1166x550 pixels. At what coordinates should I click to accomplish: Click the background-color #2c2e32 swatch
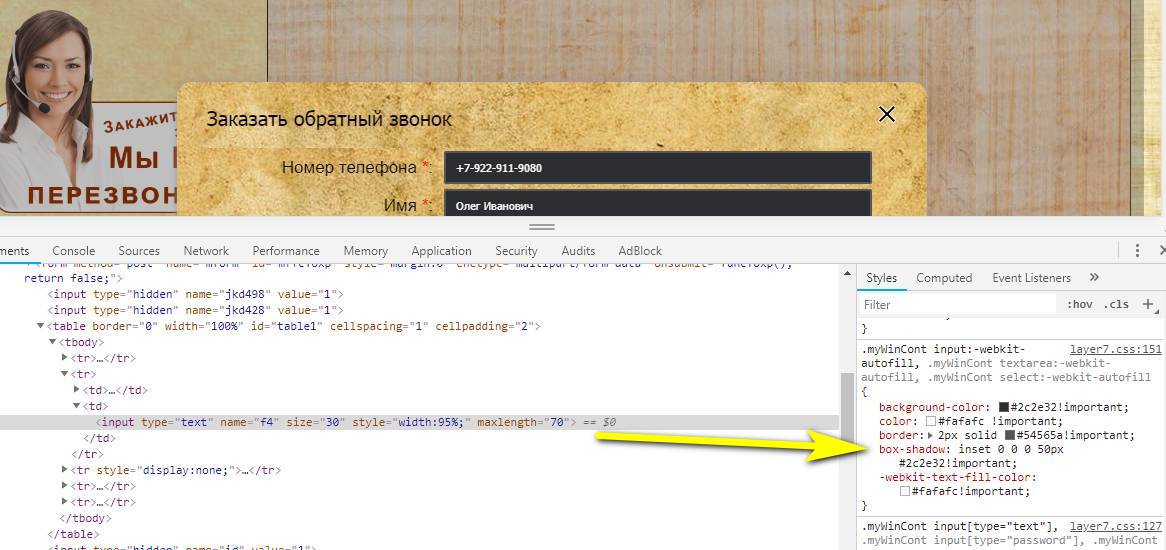[1004, 408]
